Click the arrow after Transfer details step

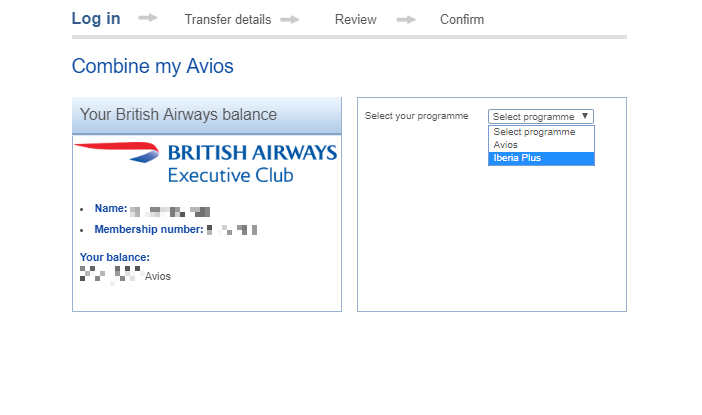[x=290, y=19]
